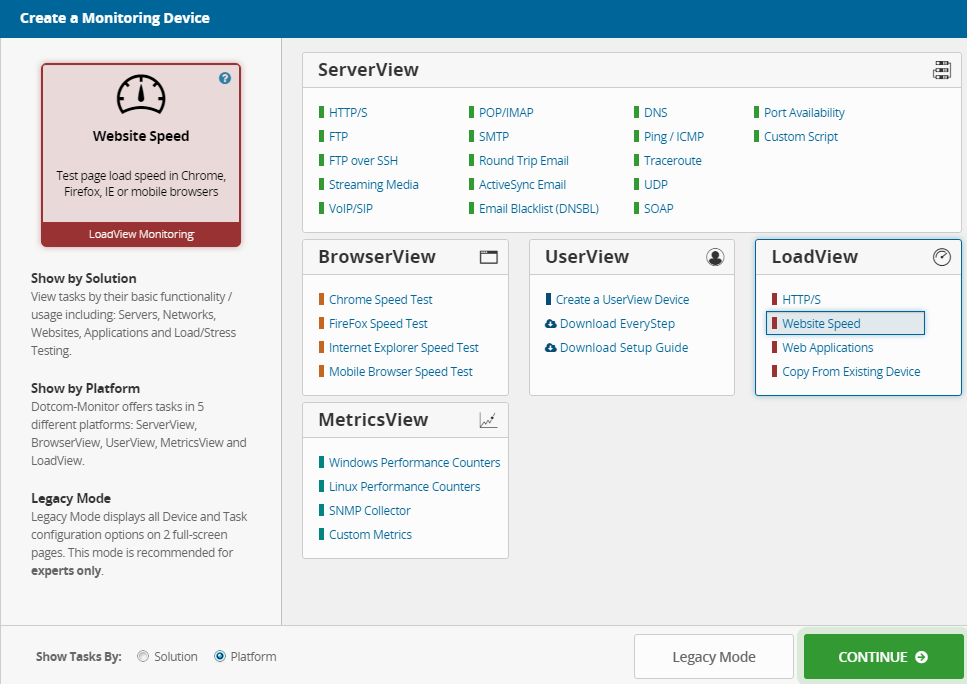Select SNMP Collector task
967x684 pixels.
(369, 511)
